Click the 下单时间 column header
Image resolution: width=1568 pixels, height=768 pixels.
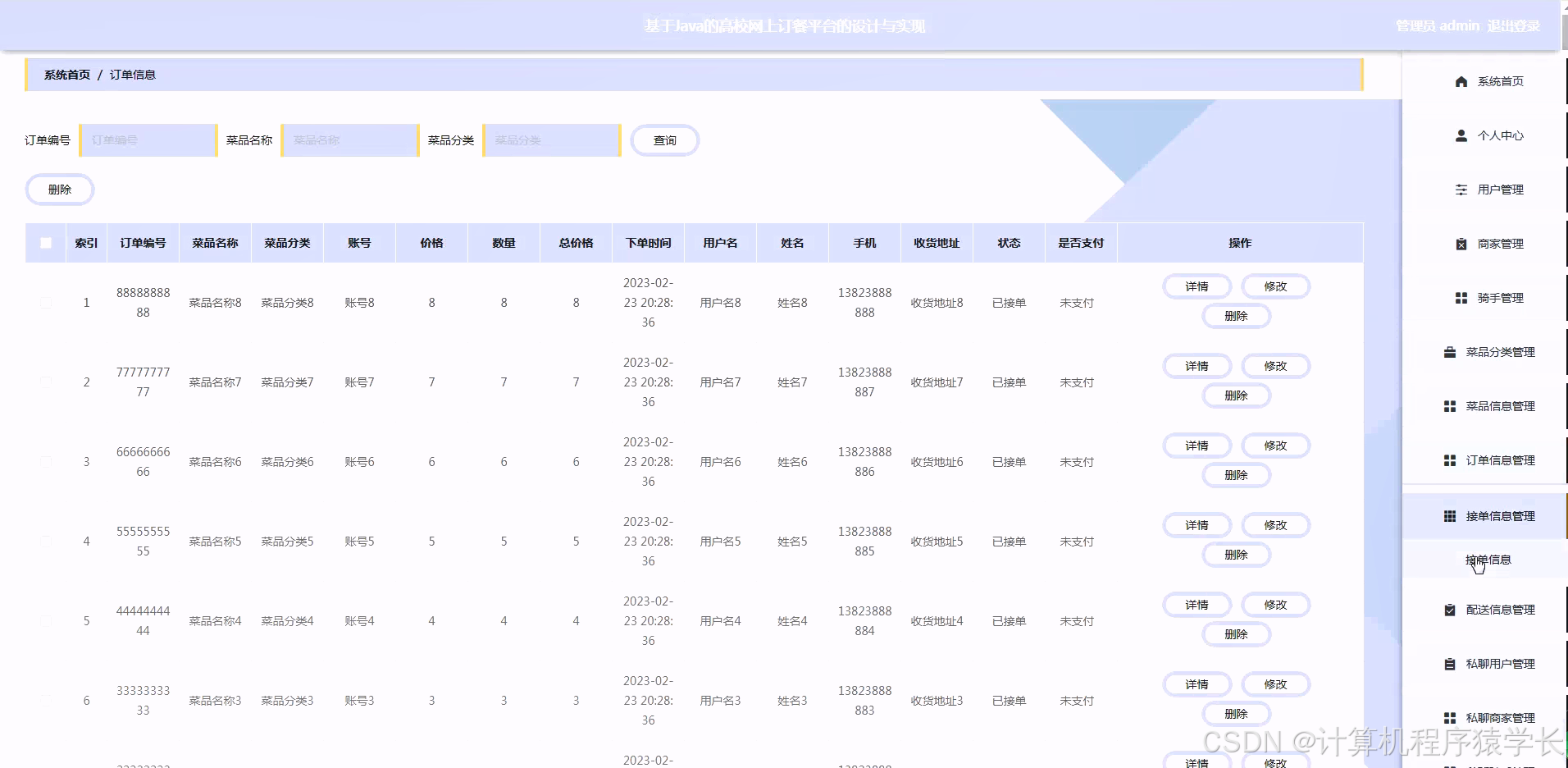(x=648, y=243)
